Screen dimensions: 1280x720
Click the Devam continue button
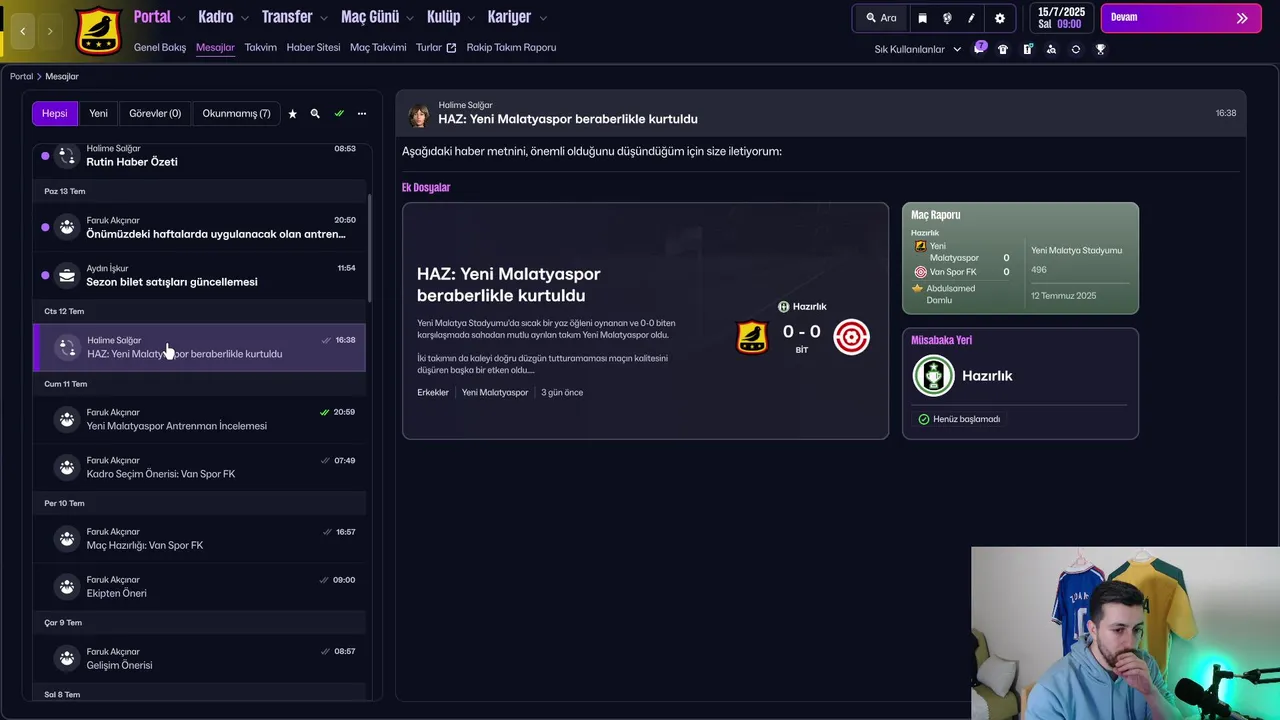tap(1181, 18)
